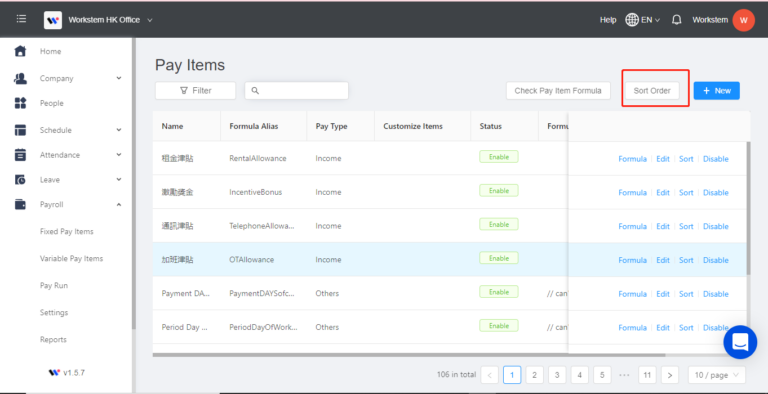Screen dimensions: 768x394
Task: Toggle the hamburger menu icon
Action: pyautogui.click(x=21, y=19)
